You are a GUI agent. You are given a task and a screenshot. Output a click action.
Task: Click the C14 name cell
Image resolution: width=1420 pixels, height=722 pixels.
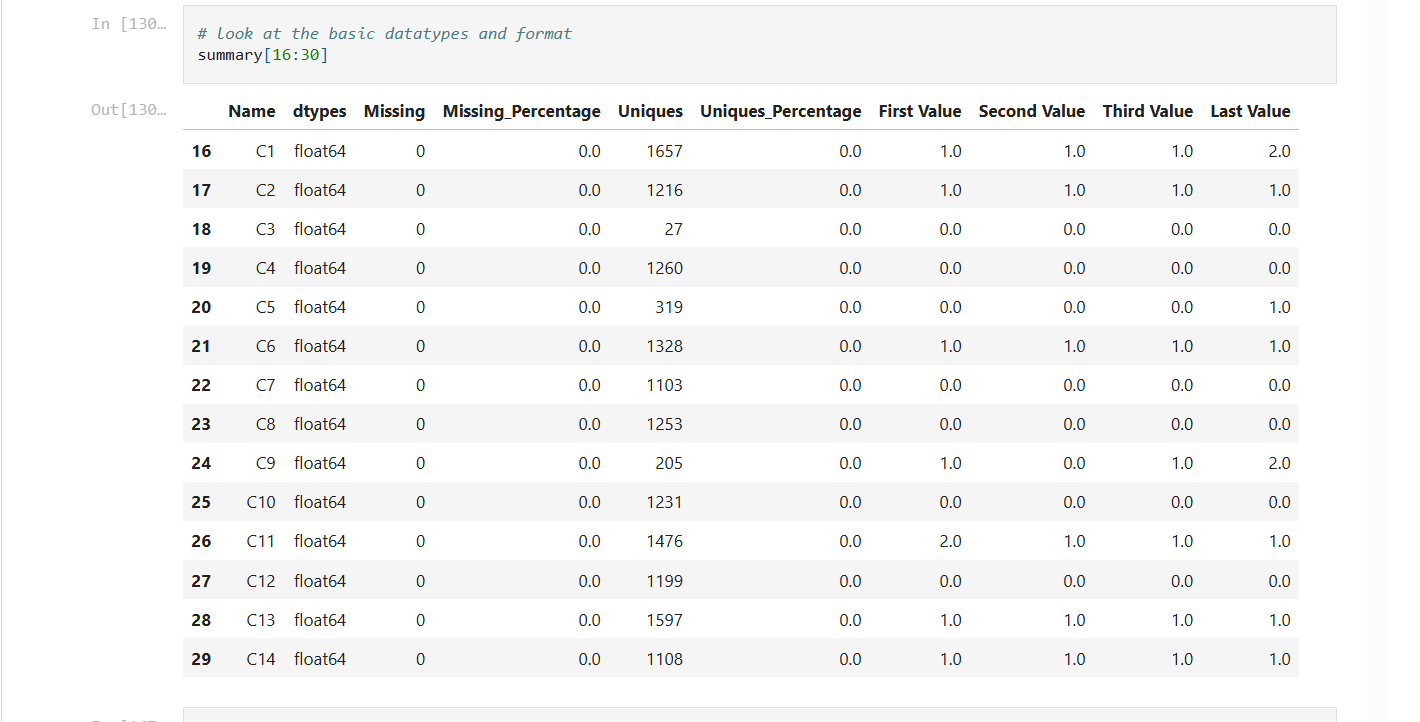point(261,659)
